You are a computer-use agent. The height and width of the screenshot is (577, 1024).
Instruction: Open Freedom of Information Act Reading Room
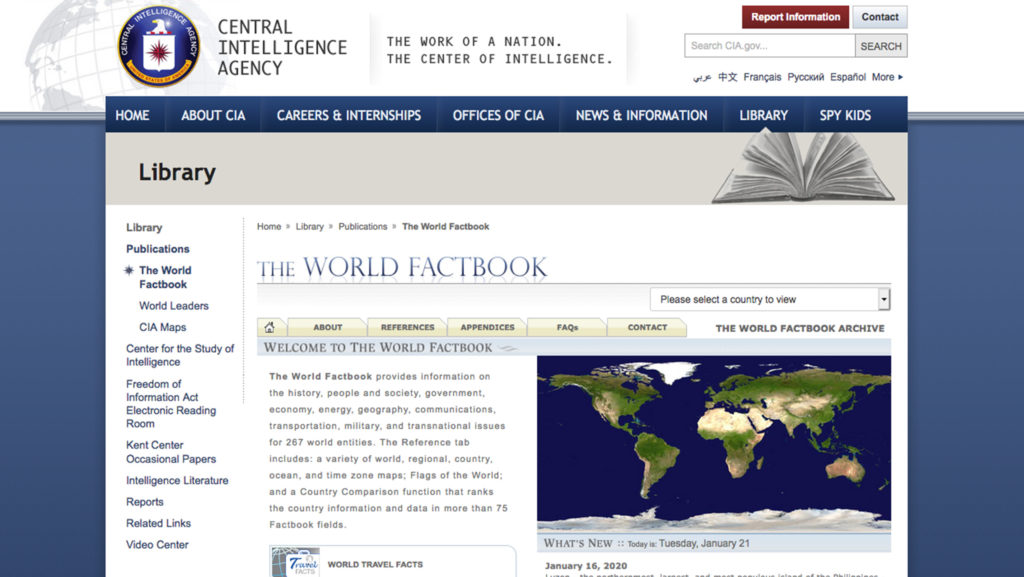pyautogui.click(x=170, y=403)
